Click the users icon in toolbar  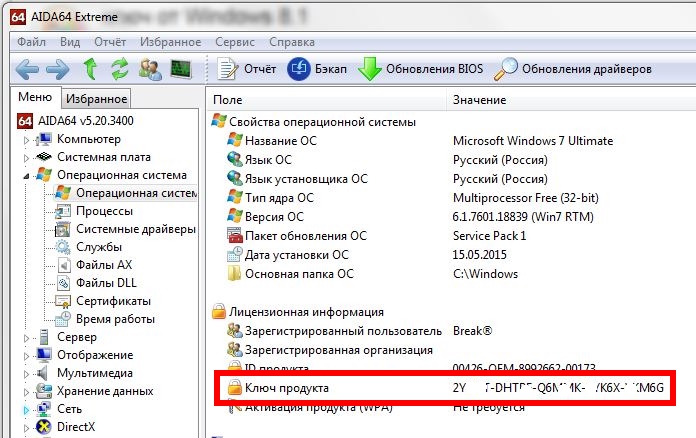[151, 69]
